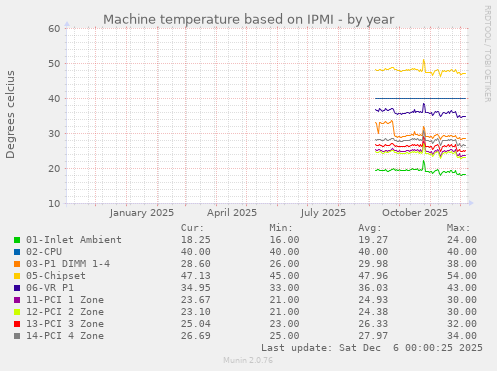Click the y-axis tick label 60
Screen dimensions: 497x371
click(x=54, y=29)
